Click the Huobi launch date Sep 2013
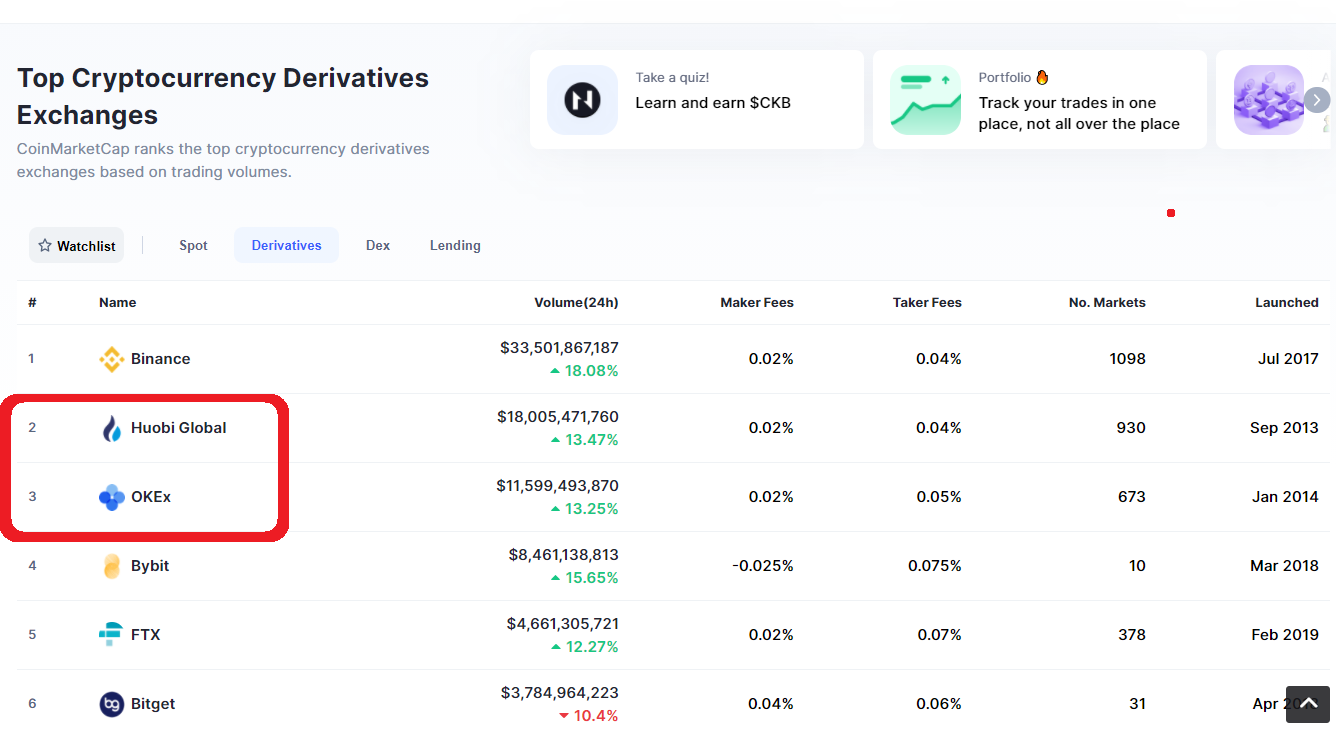 click(x=1284, y=428)
